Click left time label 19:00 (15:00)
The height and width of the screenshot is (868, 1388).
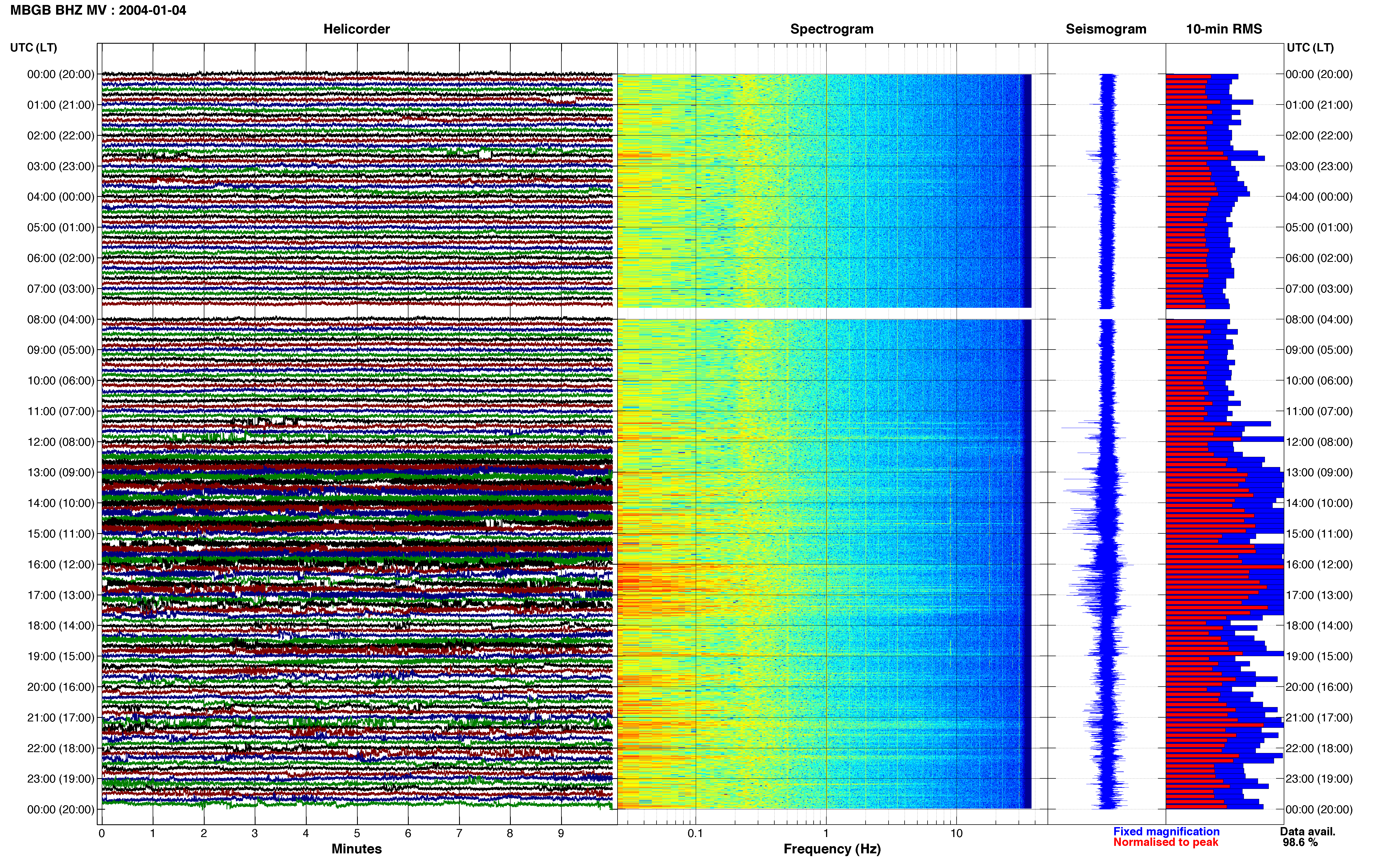point(61,656)
